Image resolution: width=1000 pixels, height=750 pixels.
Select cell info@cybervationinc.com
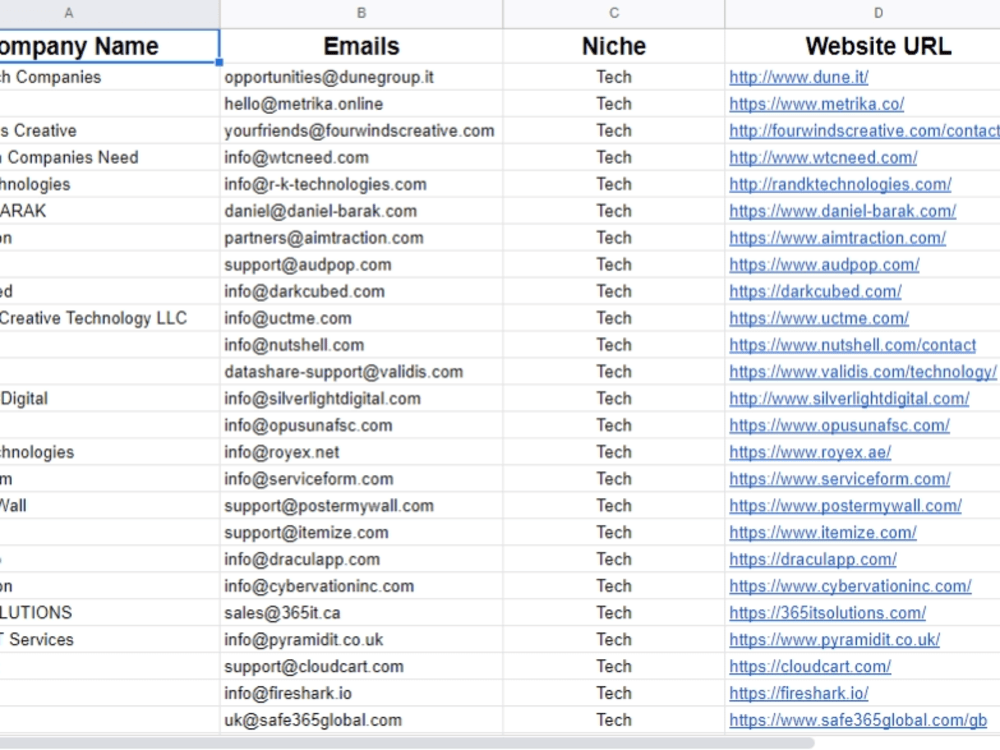361,586
